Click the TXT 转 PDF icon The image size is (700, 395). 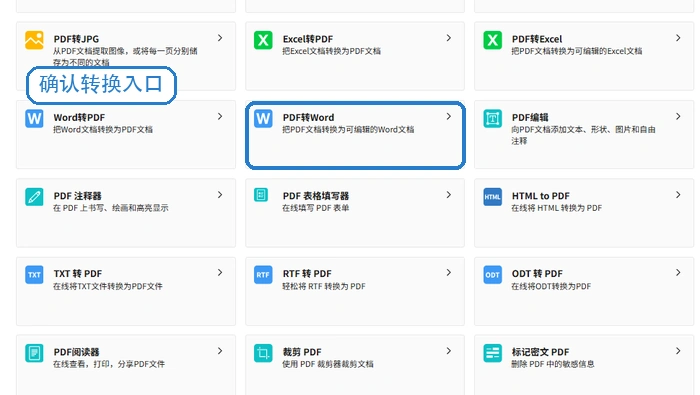34,275
